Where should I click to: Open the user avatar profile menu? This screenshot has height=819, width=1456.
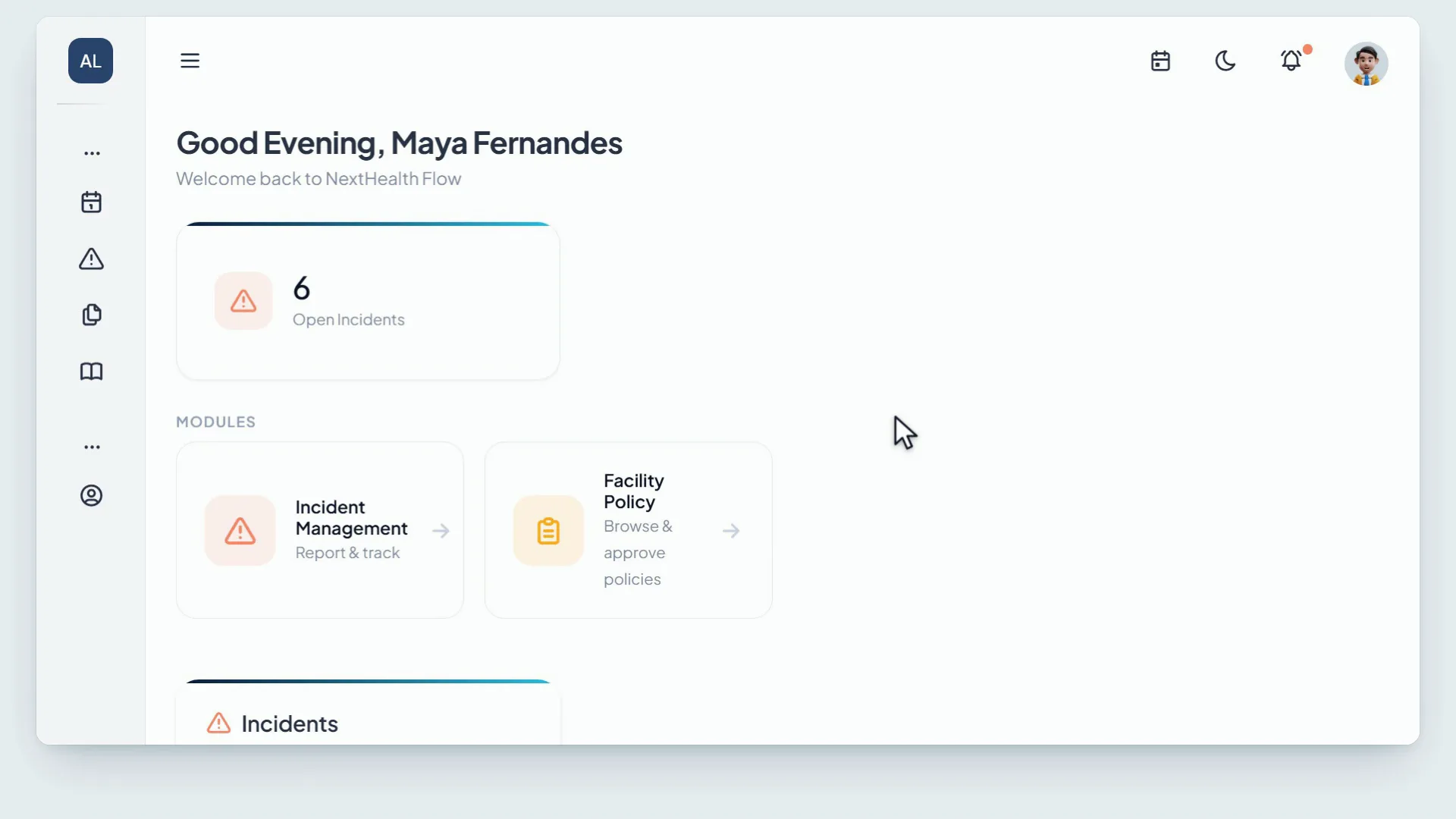pos(1366,64)
